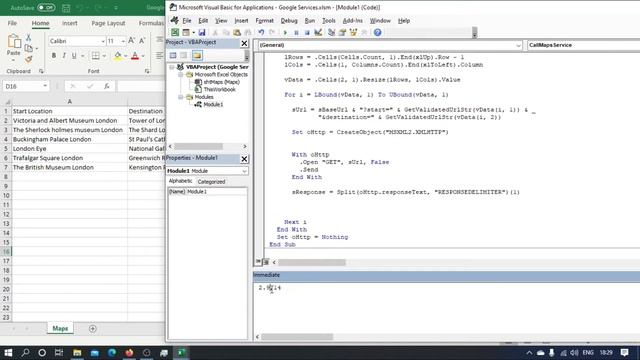Click Excel File tab
Viewport: 640px width, 360px height.
coord(12,23)
